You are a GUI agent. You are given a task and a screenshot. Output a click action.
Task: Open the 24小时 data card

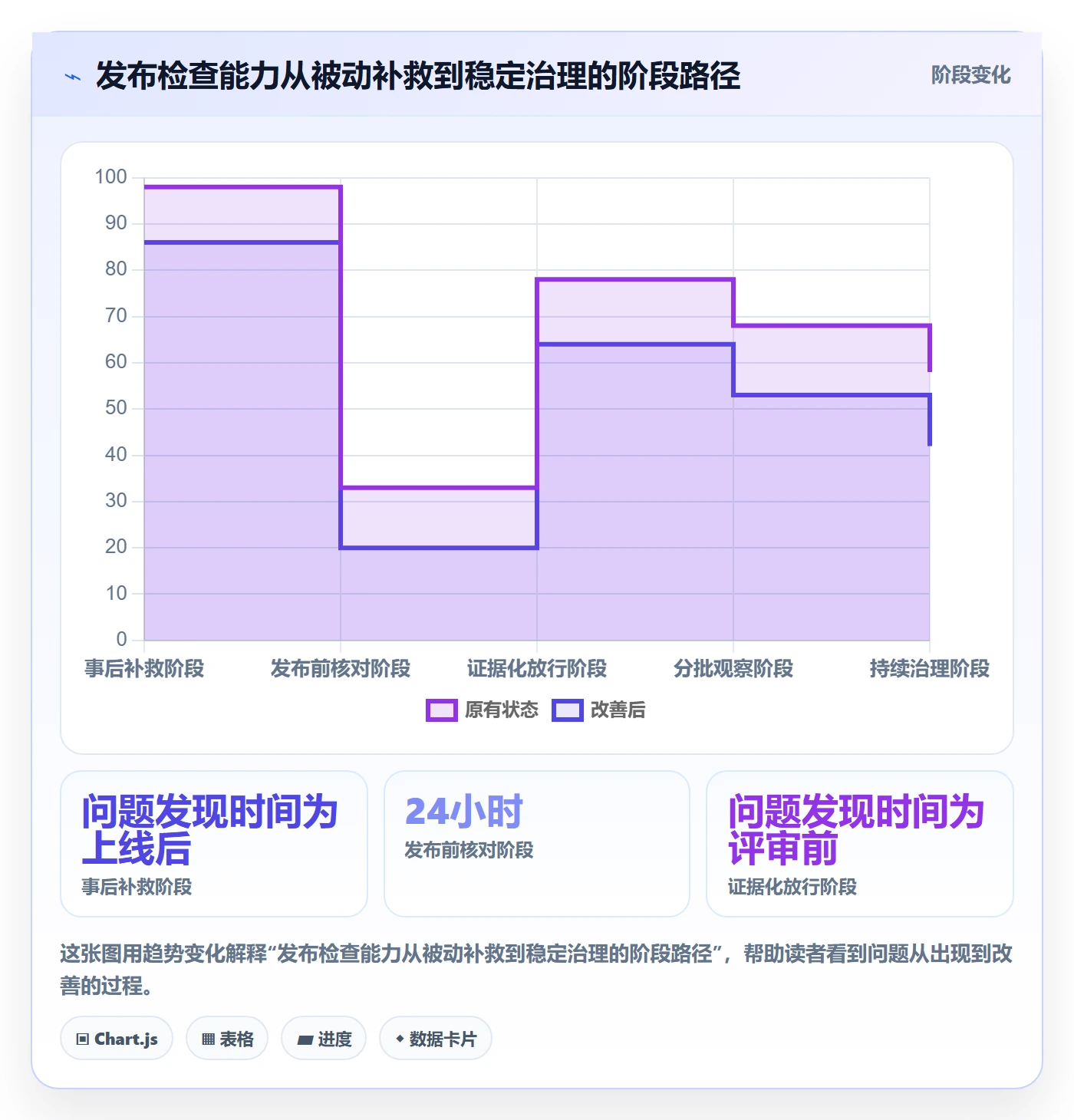[x=537, y=844]
